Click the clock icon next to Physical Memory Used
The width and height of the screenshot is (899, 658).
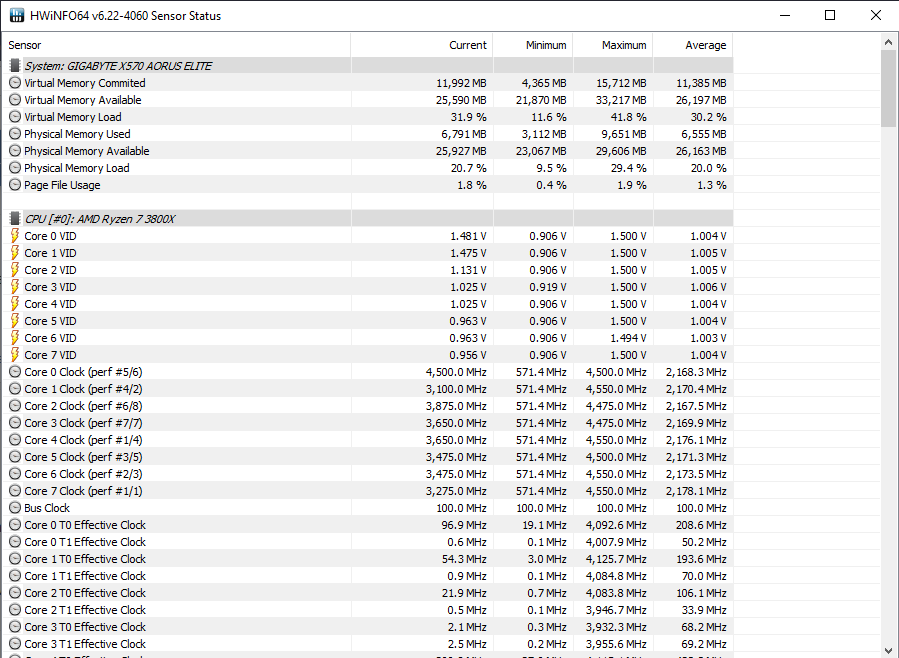[x=15, y=134]
